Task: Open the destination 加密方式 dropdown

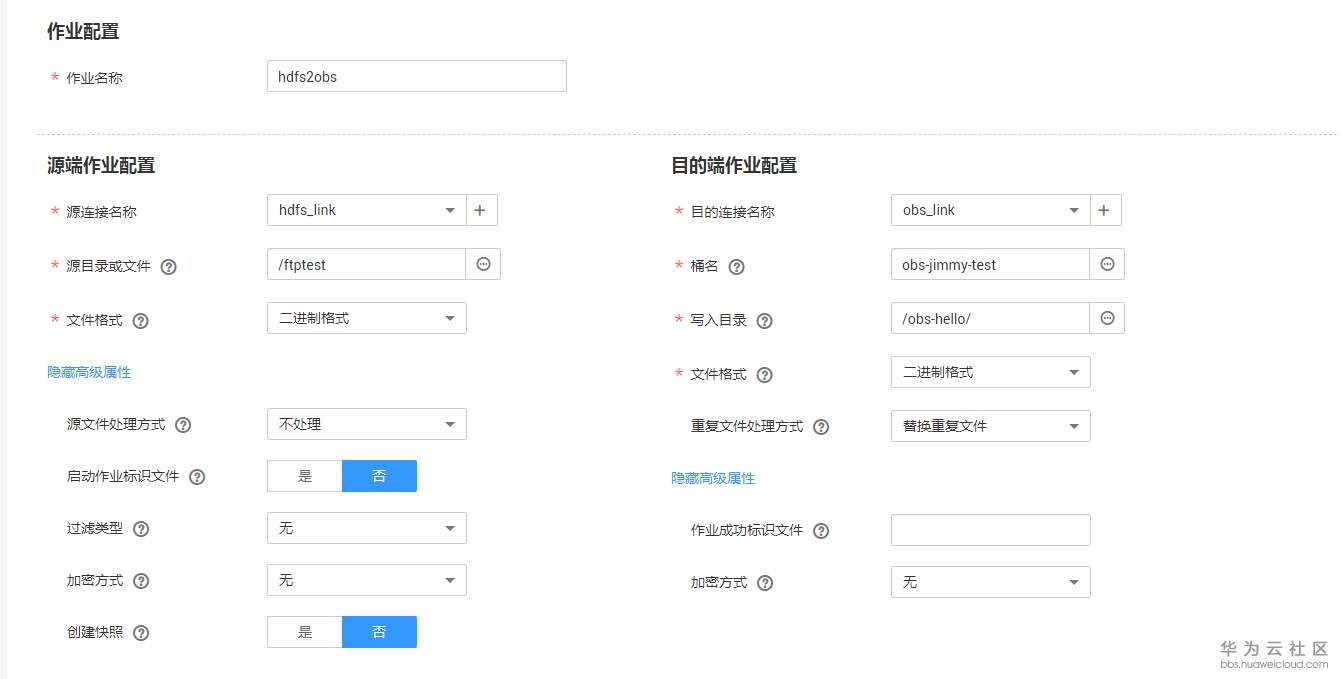Action: coord(990,582)
